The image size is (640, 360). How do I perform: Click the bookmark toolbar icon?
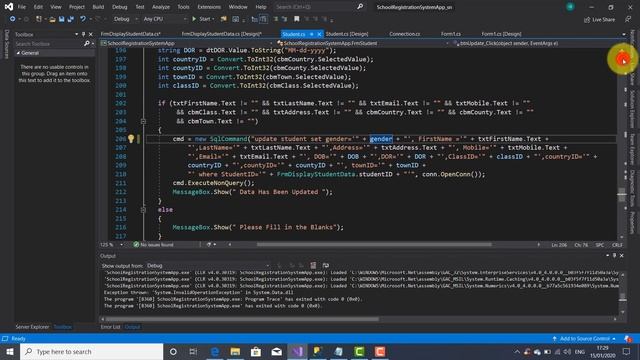click(x=297, y=19)
